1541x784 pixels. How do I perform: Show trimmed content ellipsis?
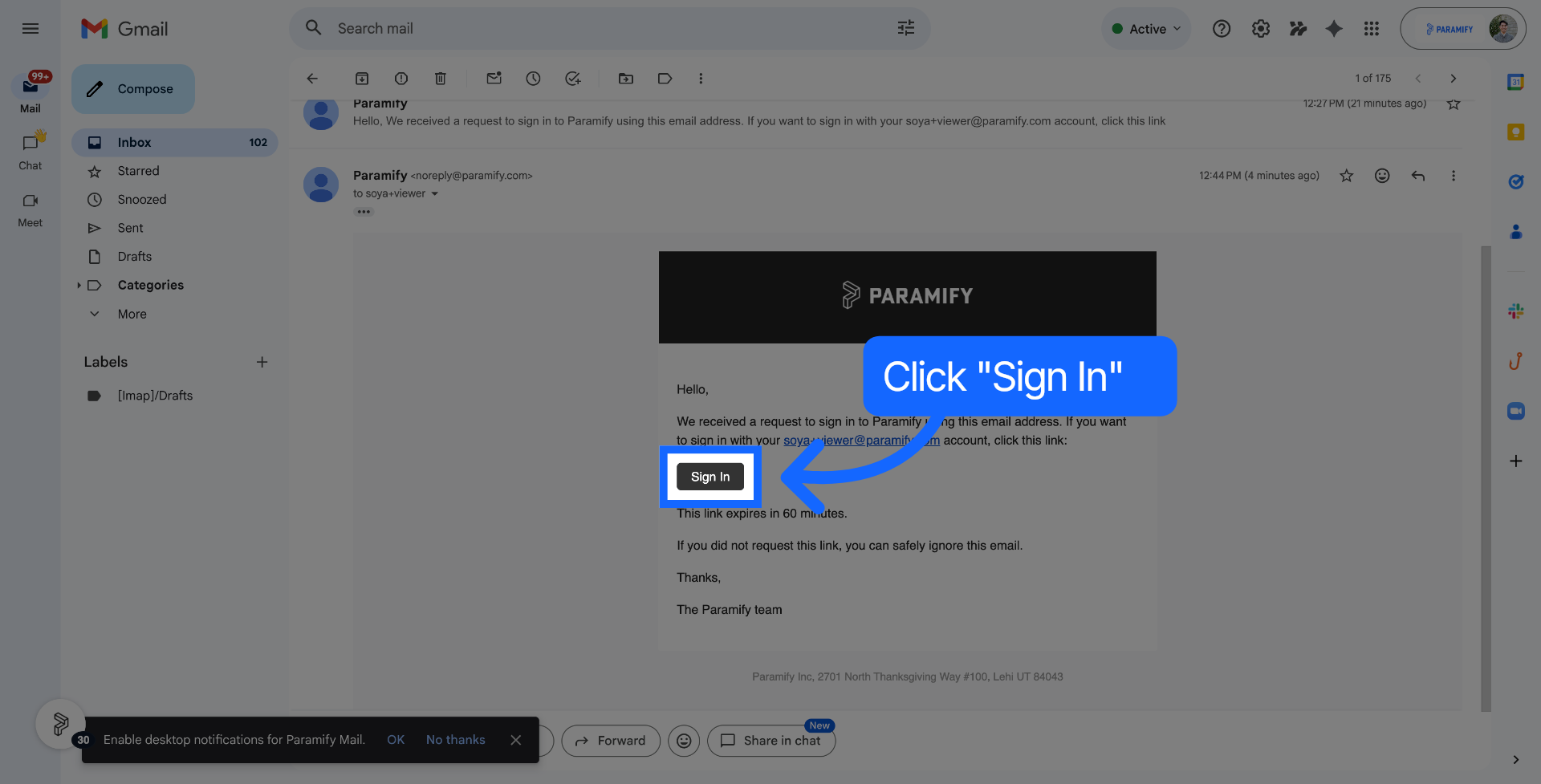click(364, 212)
